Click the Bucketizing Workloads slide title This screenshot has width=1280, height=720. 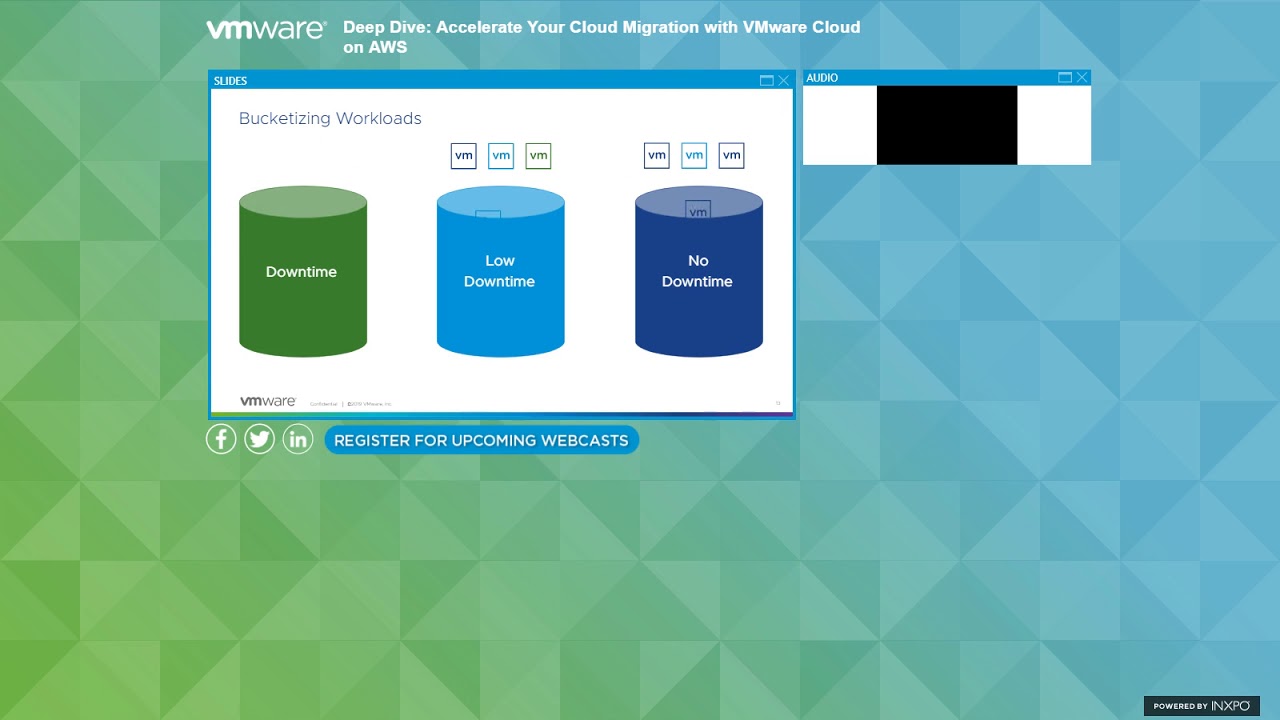pyautogui.click(x=330, y=118)
